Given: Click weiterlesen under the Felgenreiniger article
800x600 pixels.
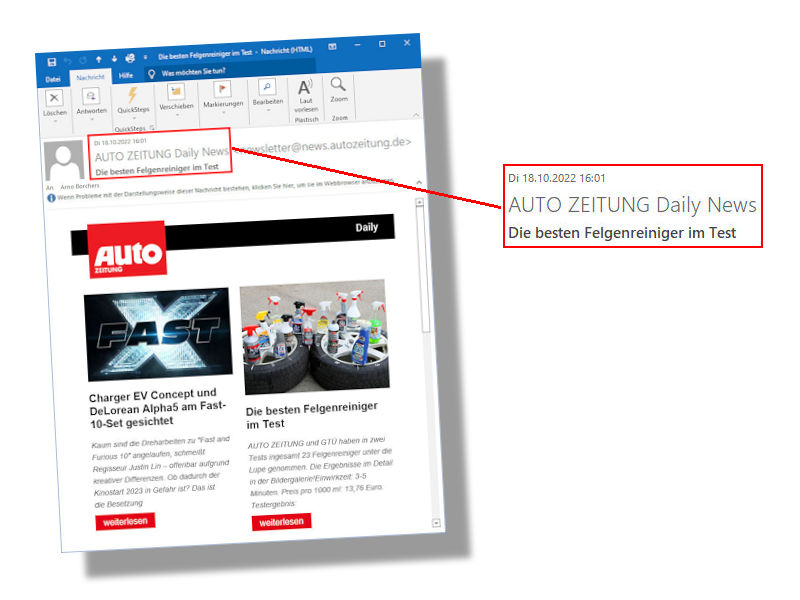Looking at the screenshot, I should 281,522.
